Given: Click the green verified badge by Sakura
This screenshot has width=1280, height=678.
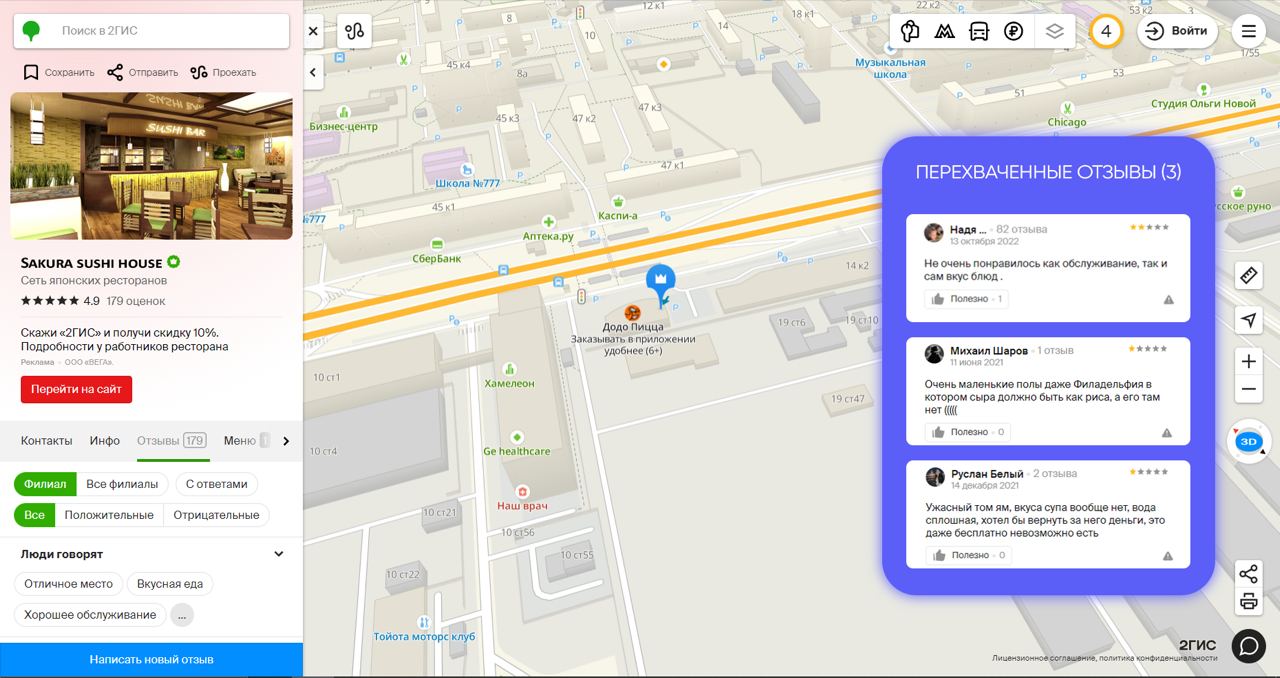Looking at the screenshot, I should point(174,262).
